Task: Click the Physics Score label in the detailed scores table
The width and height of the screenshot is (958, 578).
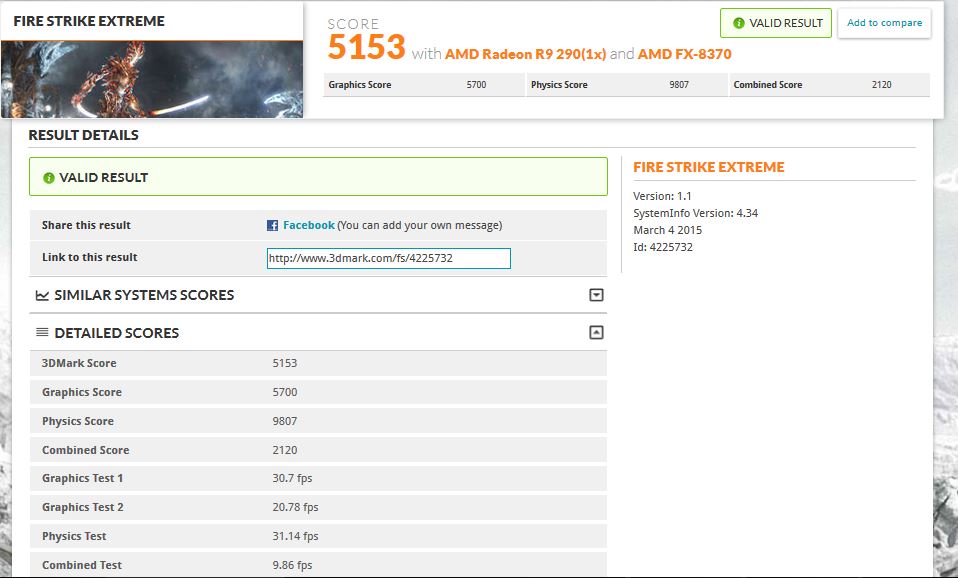Action: coord(78,421)
